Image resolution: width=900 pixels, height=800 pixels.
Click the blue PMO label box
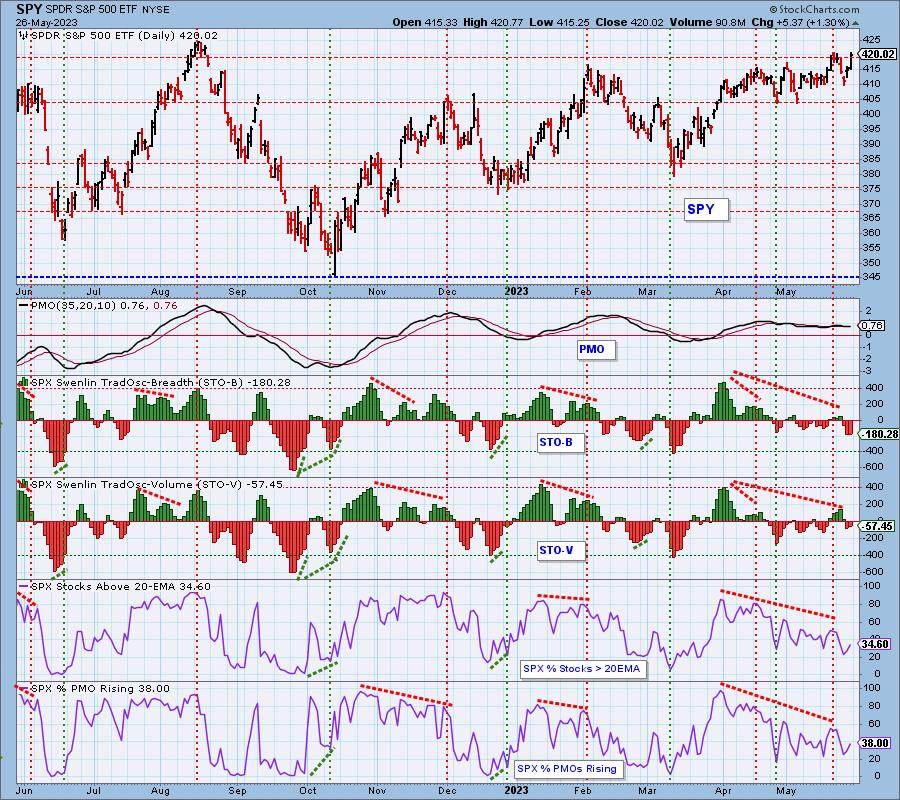click(x=596, y=349)
